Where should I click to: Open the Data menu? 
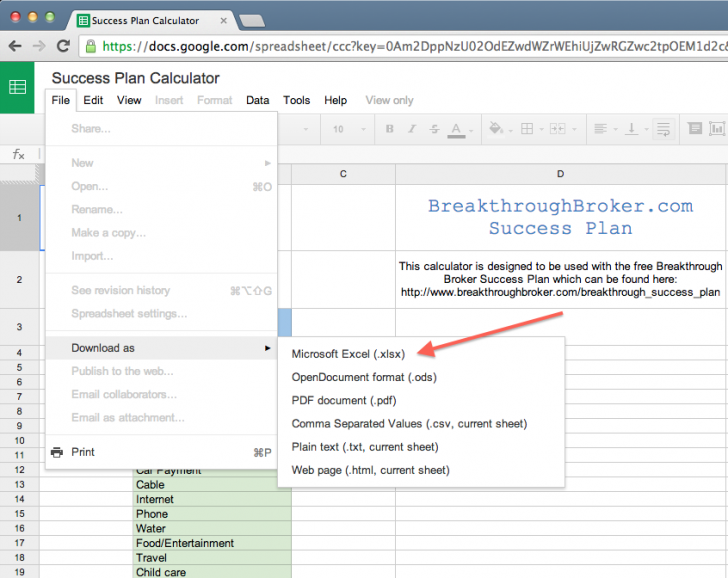click(258, 100)
